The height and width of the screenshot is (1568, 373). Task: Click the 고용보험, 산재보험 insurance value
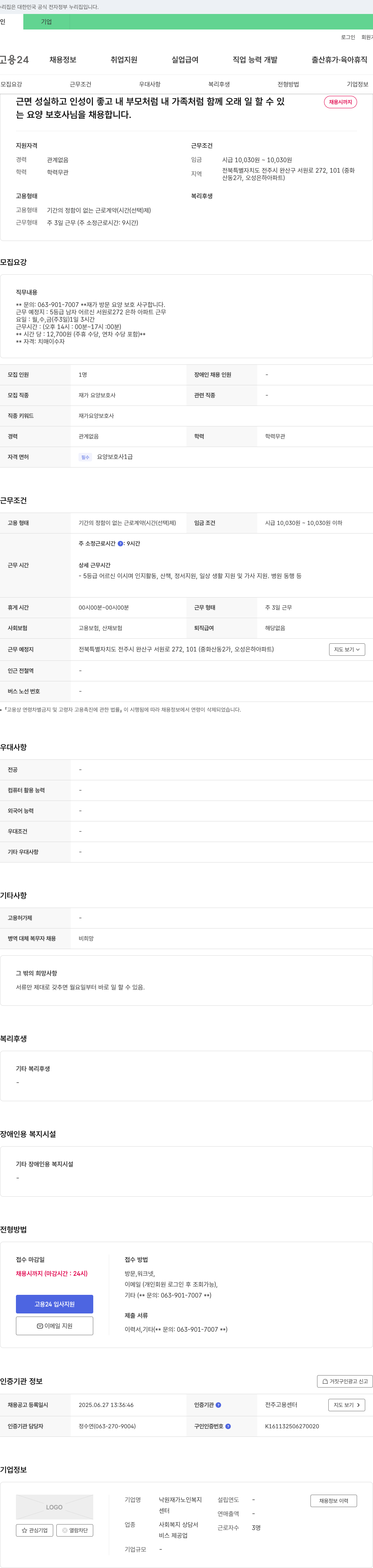tap(101, 627)
